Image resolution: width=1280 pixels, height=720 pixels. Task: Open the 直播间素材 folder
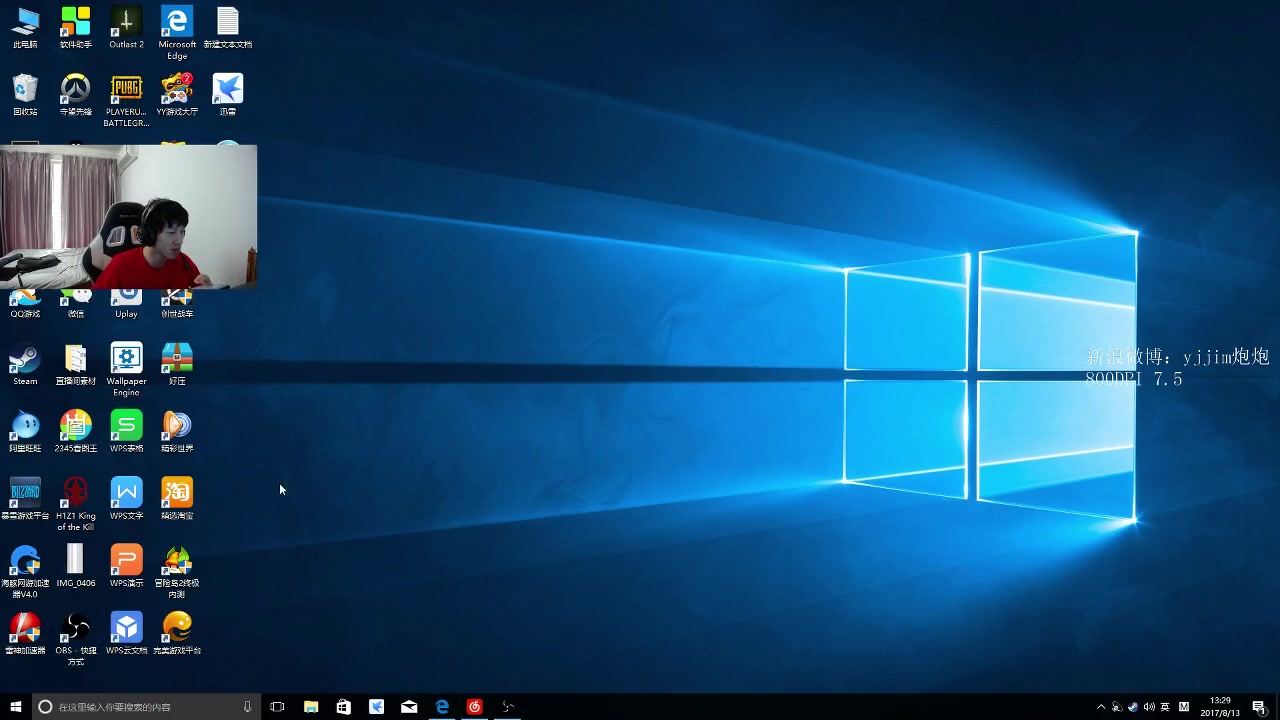click(75, 364)
